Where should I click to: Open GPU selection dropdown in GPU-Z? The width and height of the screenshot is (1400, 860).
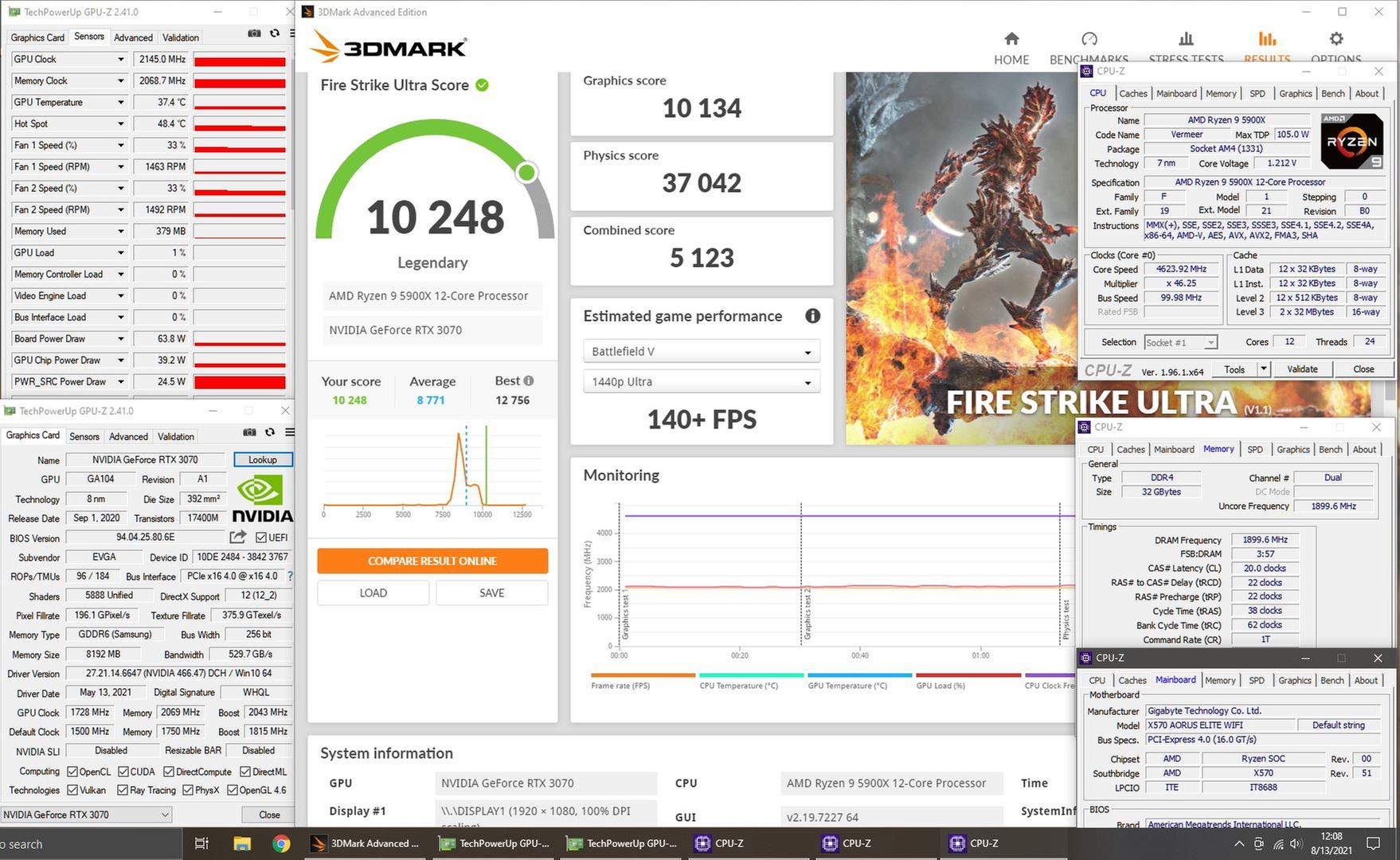86,815
